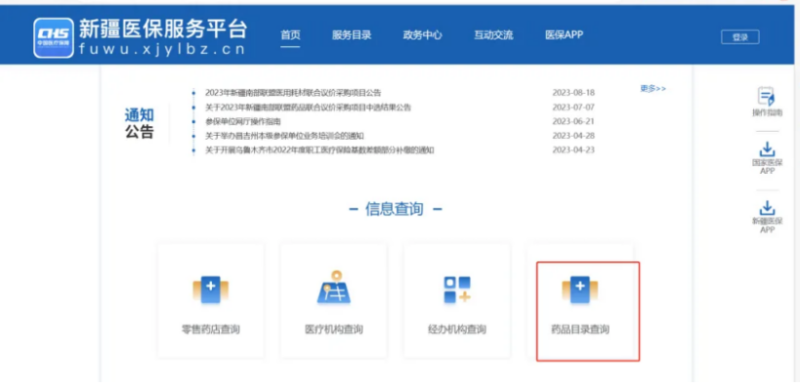The width and height of the screenshot is (800, 388).
Task: Go to the 首页 tab
Action: 290,35
